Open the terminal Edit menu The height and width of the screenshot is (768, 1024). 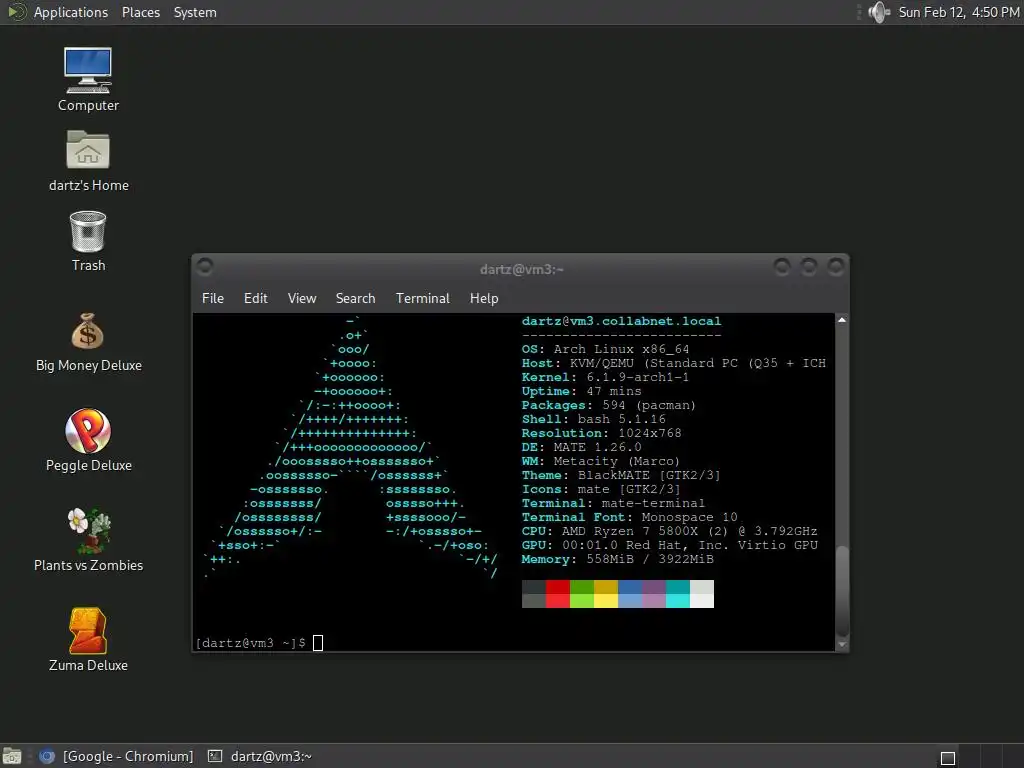click(x=255, y=298)
